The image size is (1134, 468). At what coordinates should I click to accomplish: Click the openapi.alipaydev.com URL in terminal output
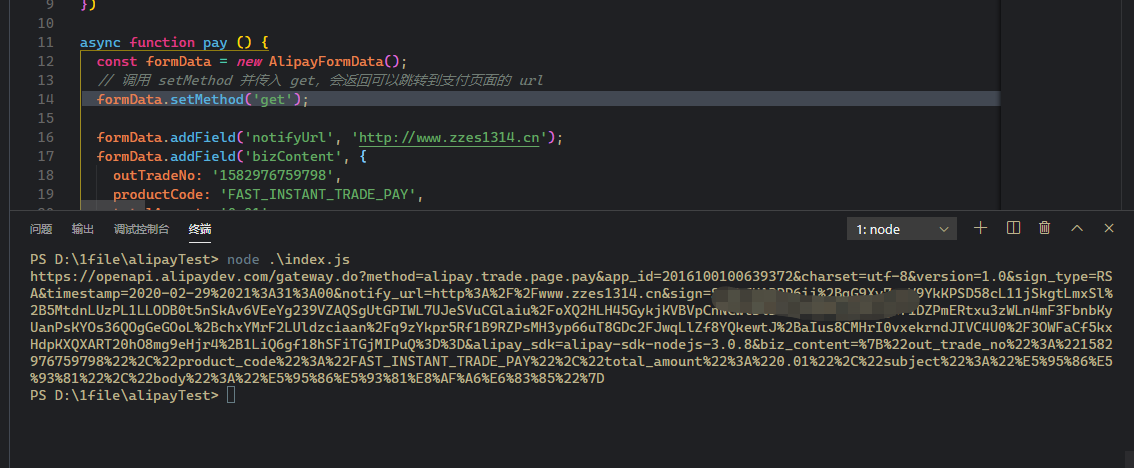tap(569, 328)
